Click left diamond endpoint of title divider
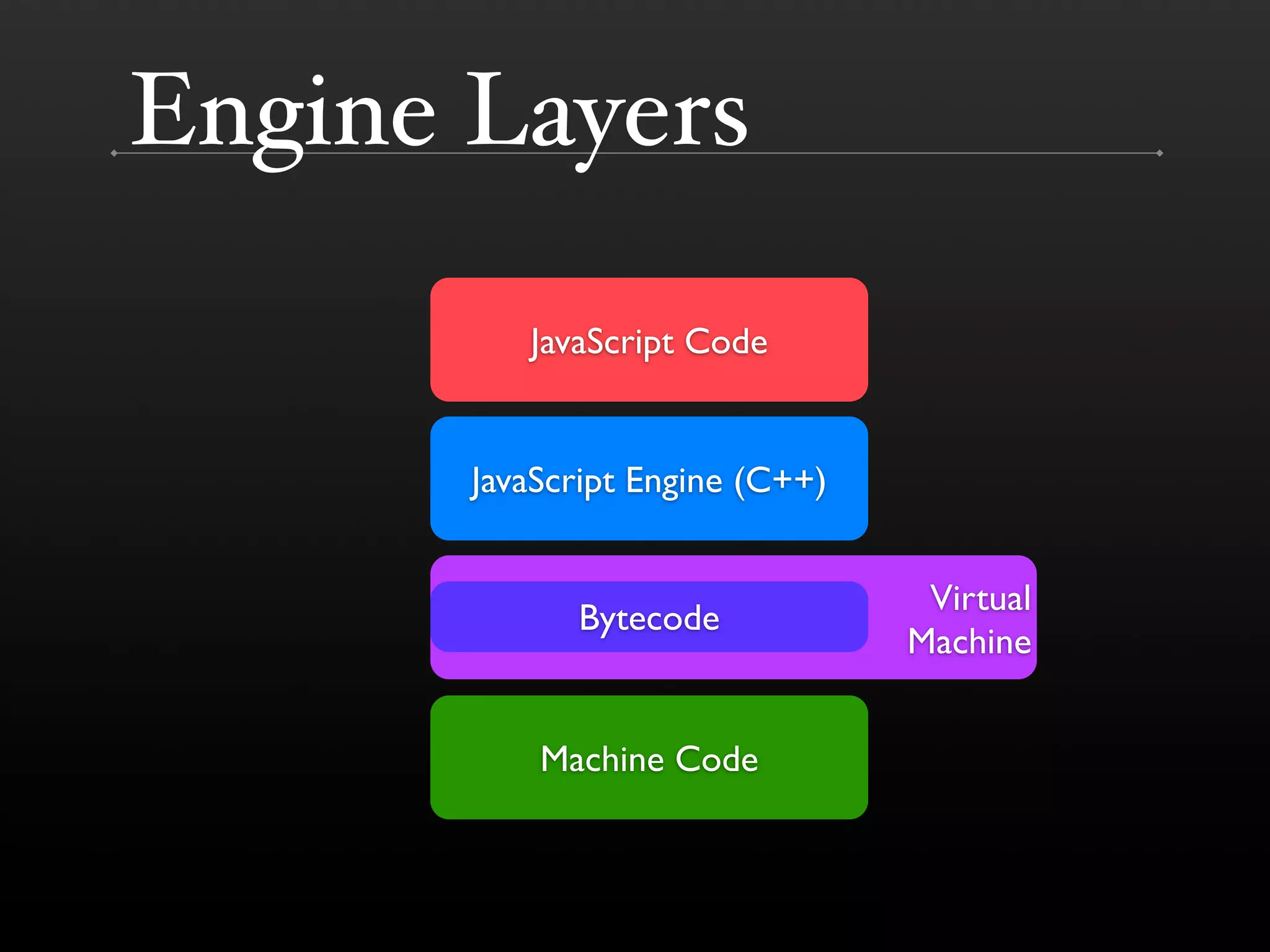 tap(114, 153)
